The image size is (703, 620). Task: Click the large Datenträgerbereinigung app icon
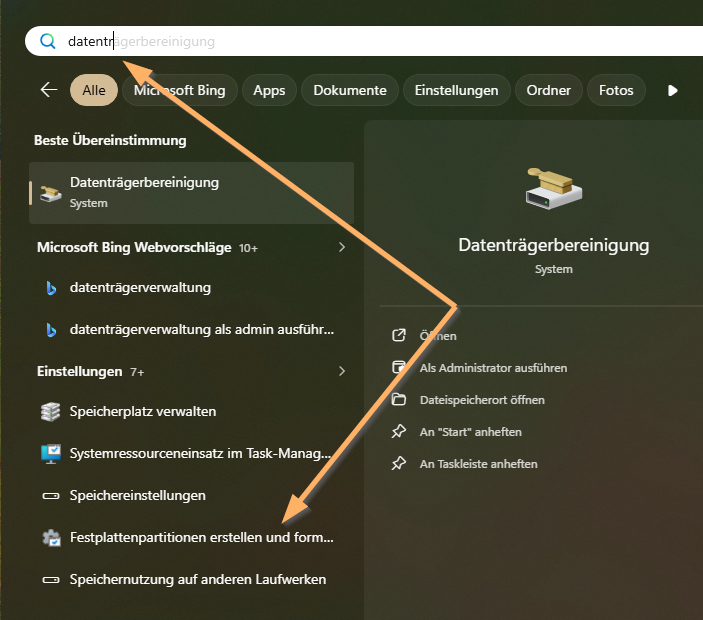point(554,188)
